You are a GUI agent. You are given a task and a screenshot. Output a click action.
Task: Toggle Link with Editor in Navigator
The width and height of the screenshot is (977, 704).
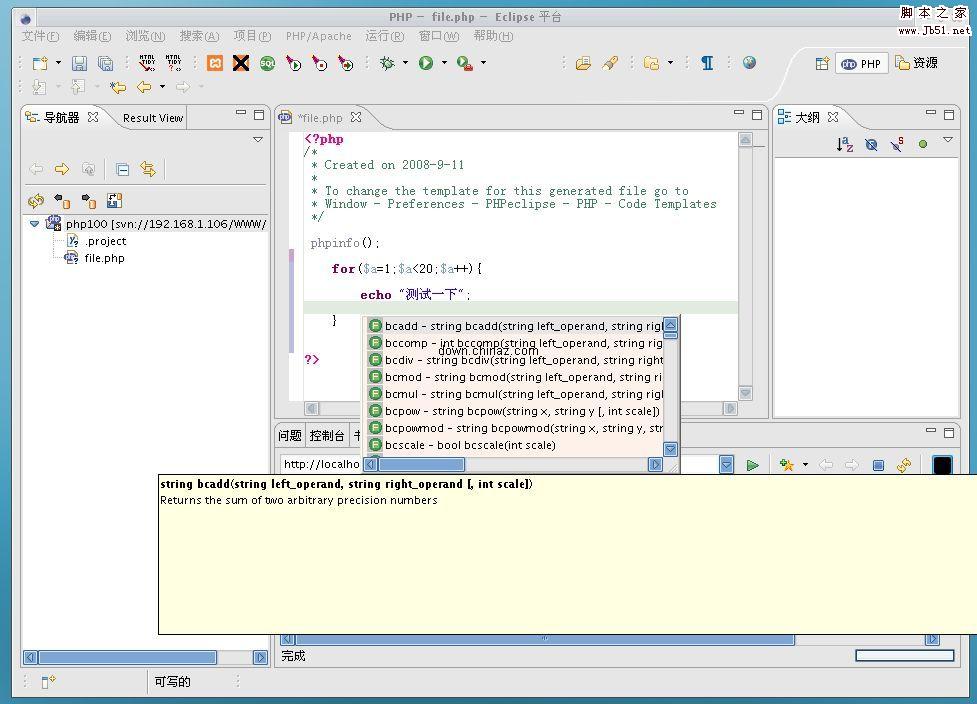148,169
